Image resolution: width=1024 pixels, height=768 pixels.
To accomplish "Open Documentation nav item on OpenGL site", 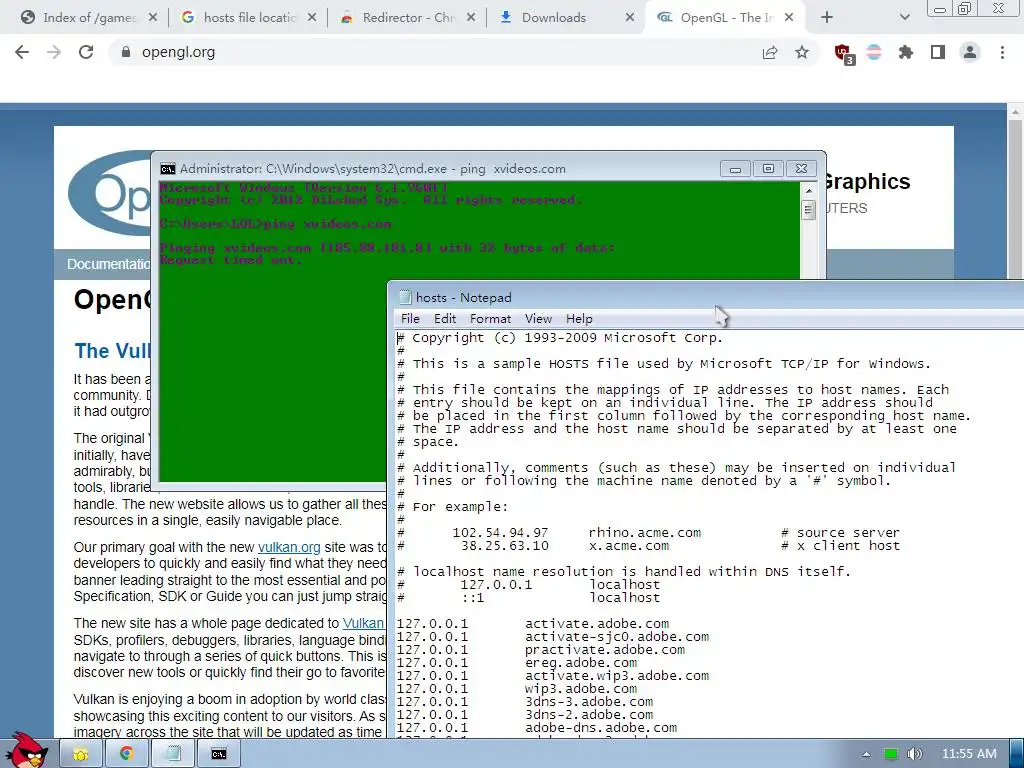I will (x=108, y=264).
